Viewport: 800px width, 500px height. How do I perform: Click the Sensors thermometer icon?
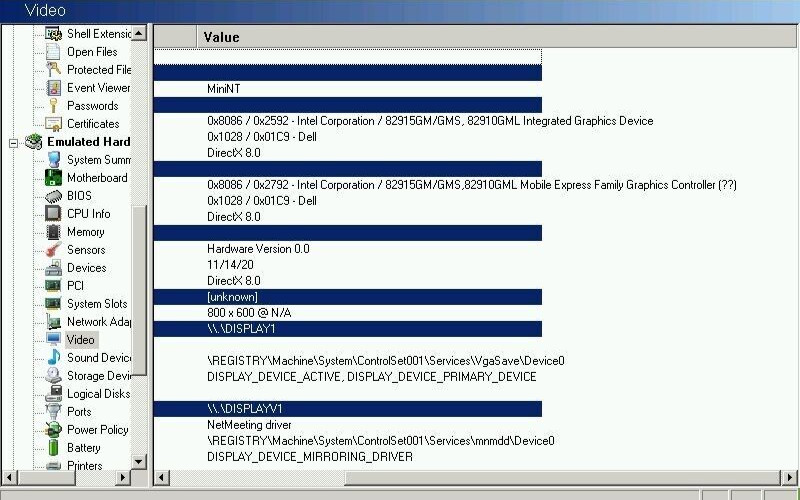point(53,249)
